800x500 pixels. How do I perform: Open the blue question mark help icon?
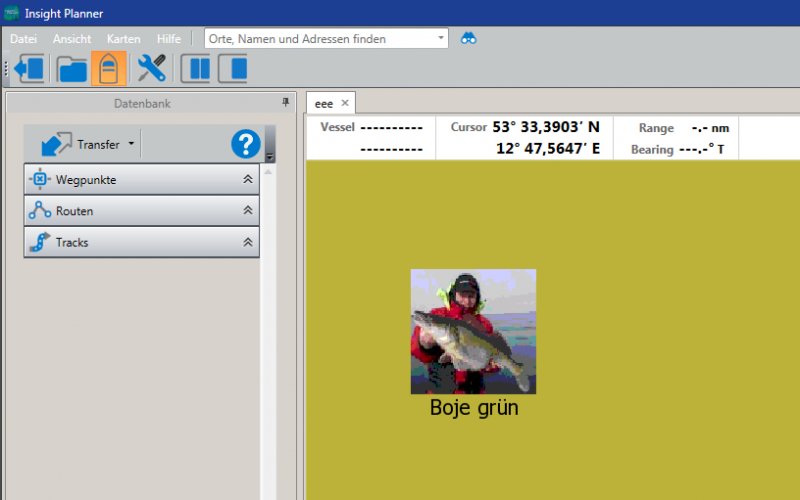245,144
